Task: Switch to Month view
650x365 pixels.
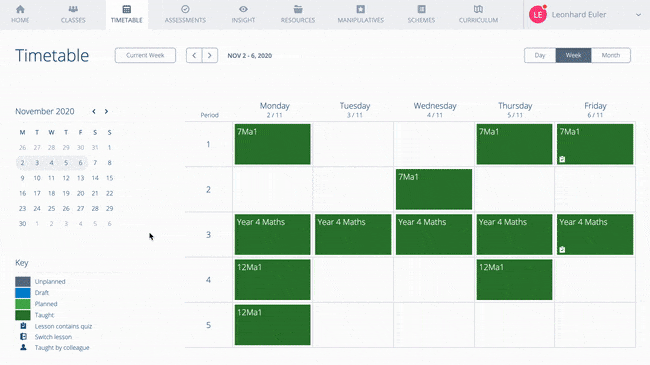Action: coord(611,55)
